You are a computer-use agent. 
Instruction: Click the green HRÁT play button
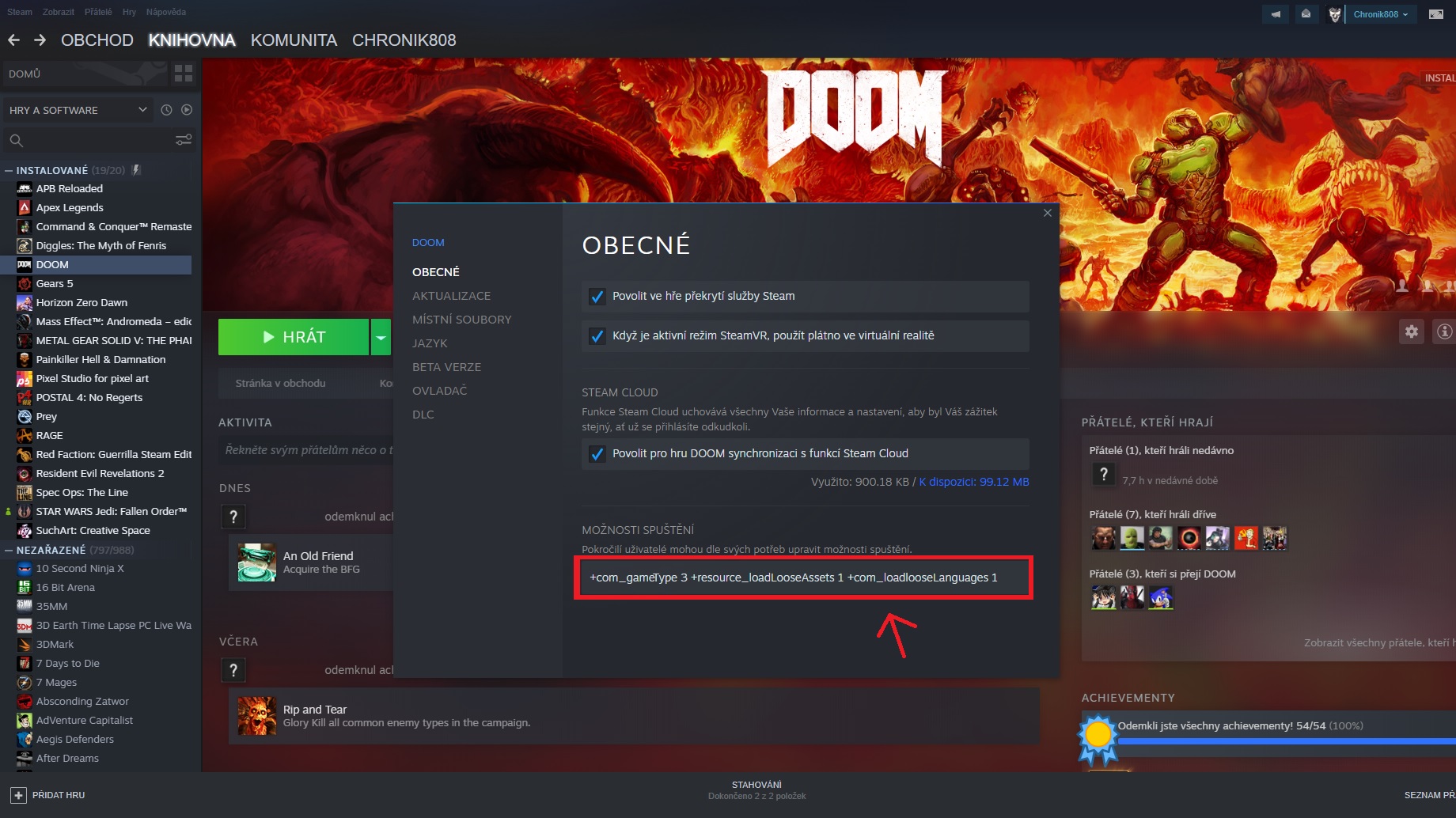[294, 337]
